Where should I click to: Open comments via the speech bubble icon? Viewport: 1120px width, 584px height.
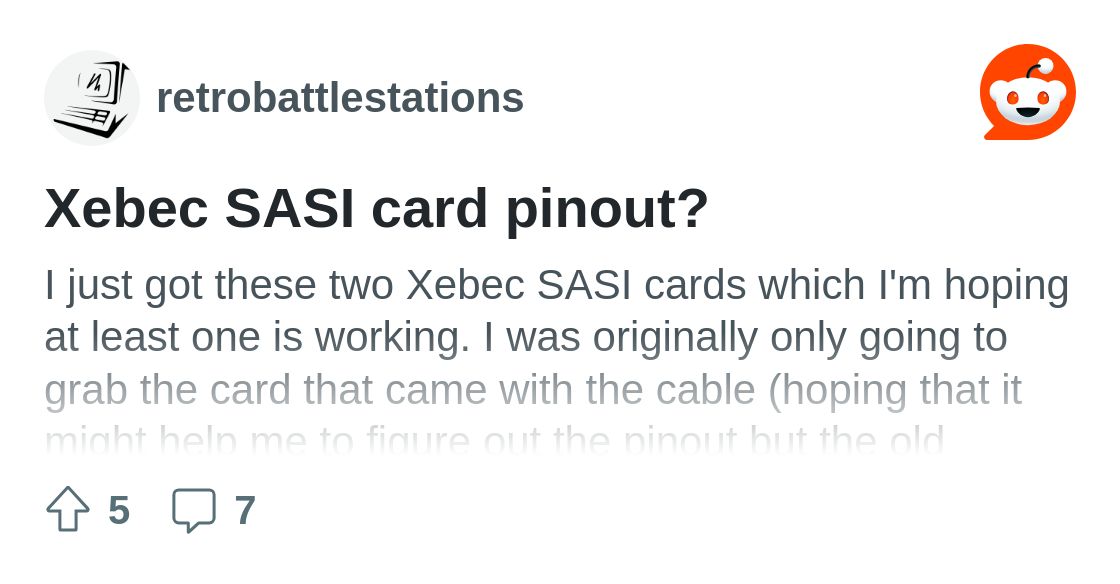tap(194, 509)
